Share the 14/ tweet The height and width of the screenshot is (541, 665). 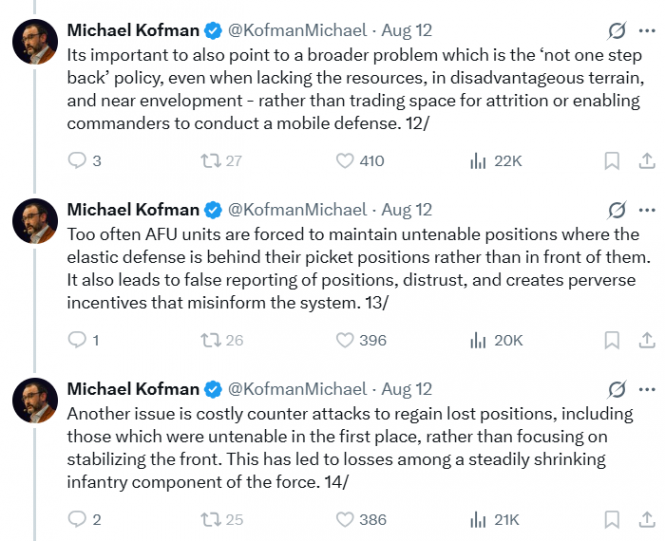tap(646, 519)
